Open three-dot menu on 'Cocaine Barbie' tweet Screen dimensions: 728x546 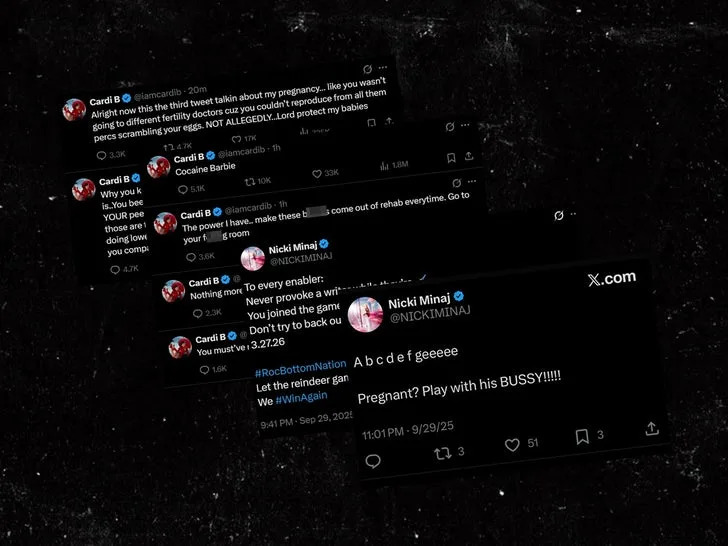[465, 125]
